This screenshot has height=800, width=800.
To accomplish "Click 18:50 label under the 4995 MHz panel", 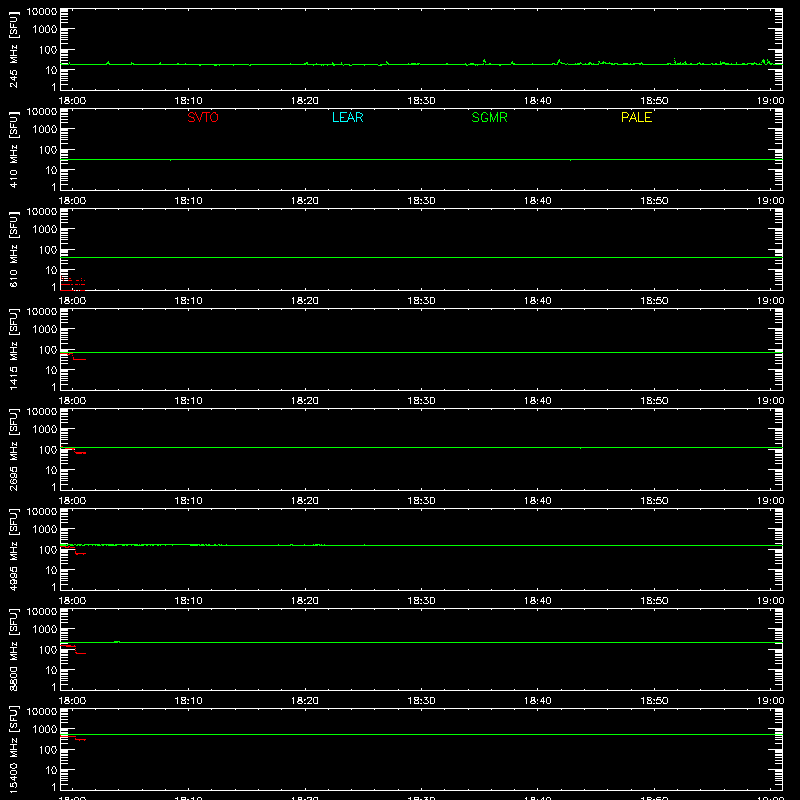I will pos(654,601).
